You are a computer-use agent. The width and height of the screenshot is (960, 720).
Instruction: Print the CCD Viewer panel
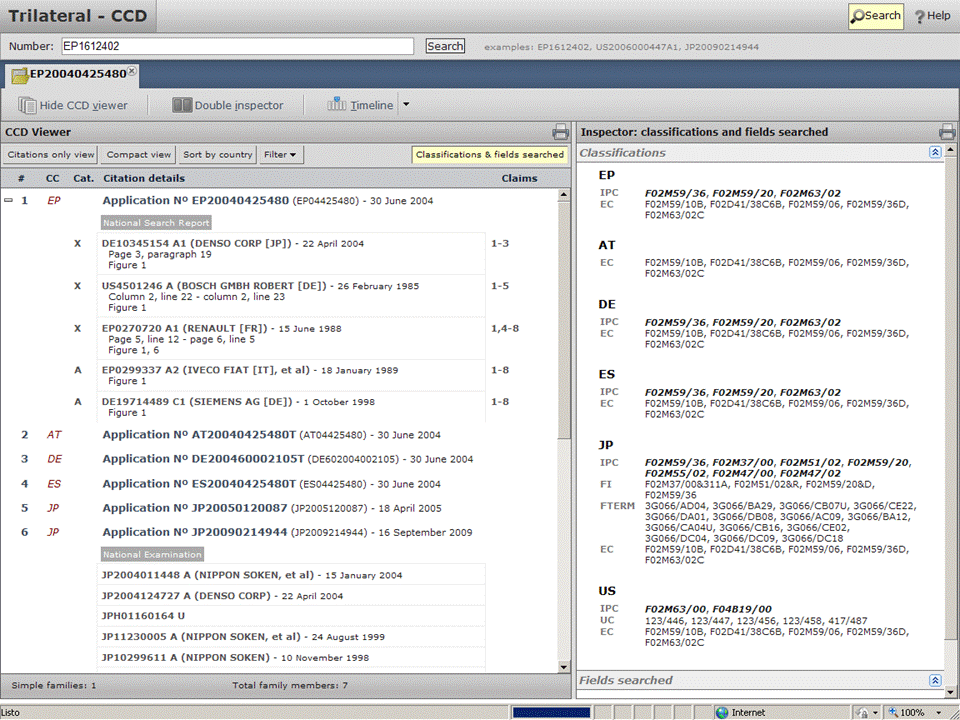tap(561, 132)
